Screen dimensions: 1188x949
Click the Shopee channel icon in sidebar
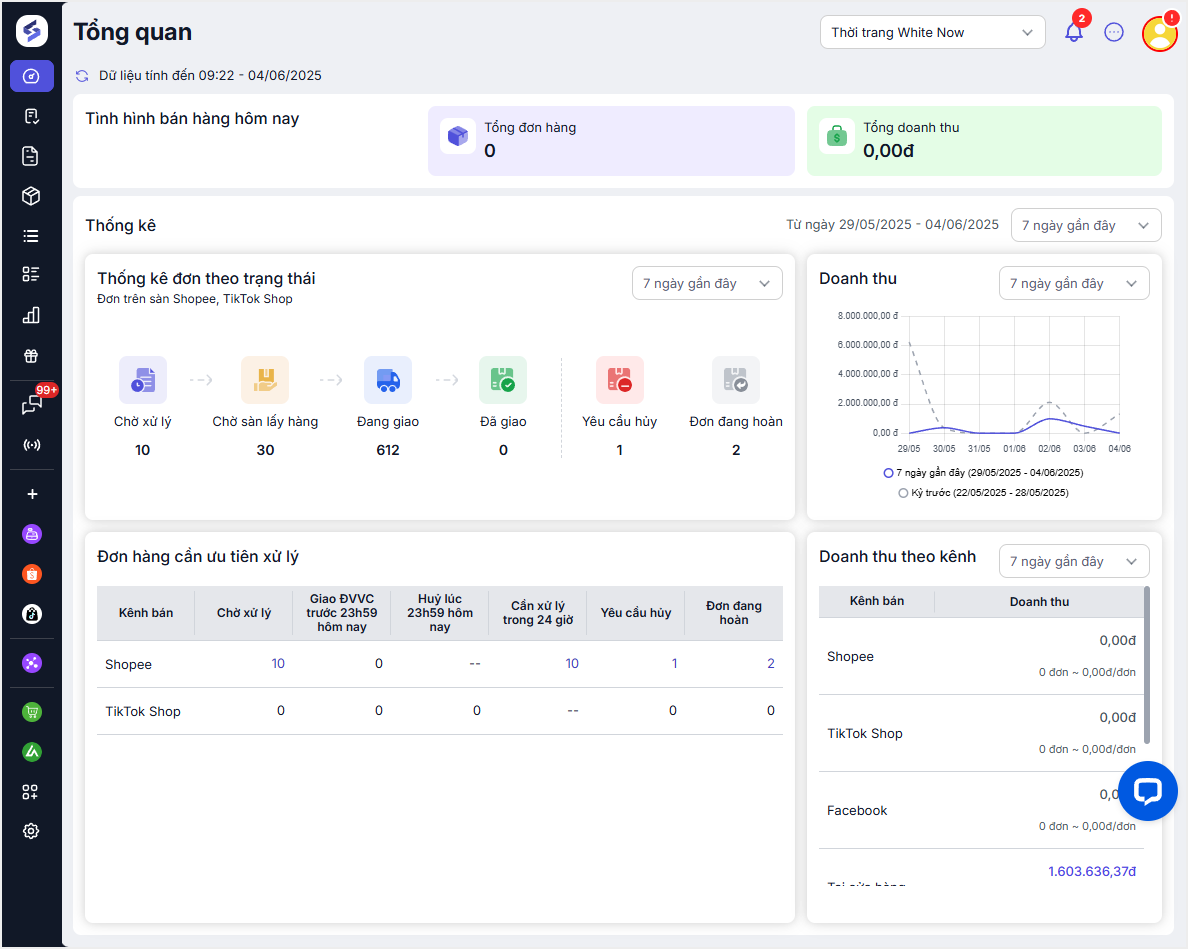click(32, 574)
